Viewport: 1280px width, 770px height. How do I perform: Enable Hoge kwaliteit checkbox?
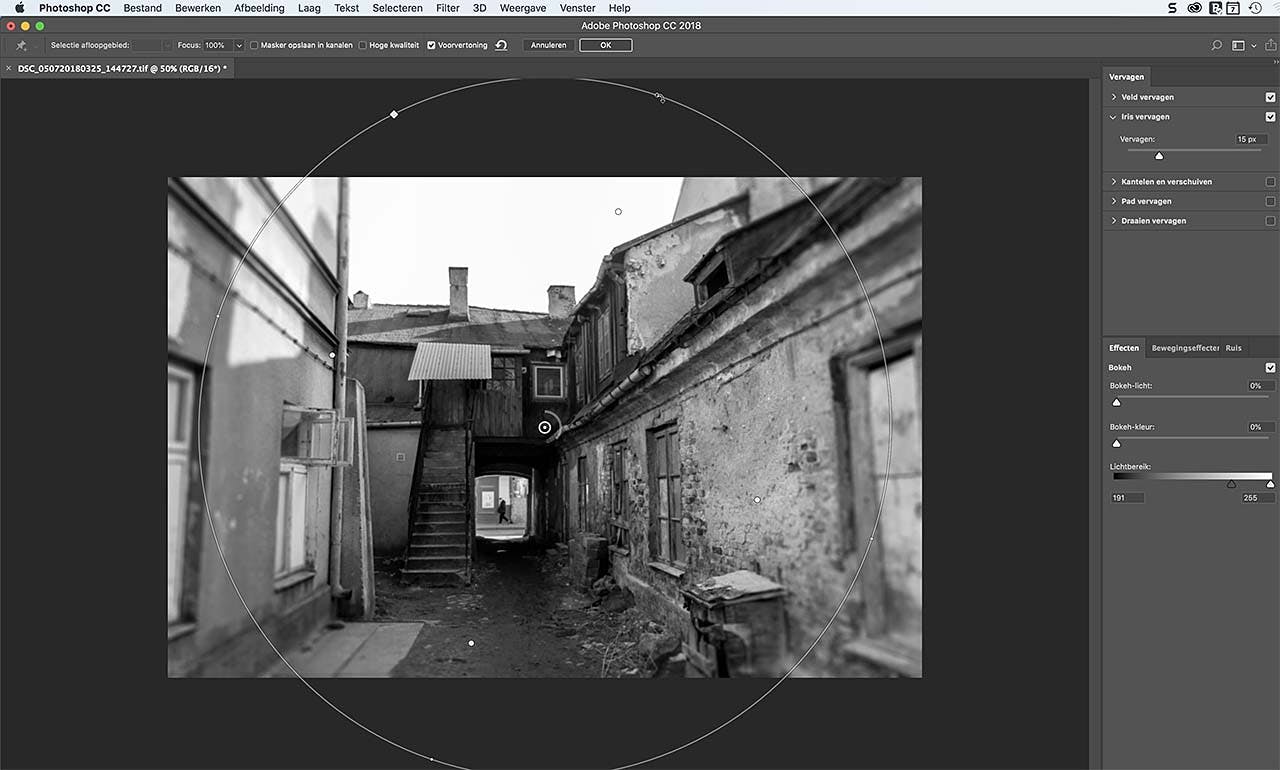coord(362,45)
